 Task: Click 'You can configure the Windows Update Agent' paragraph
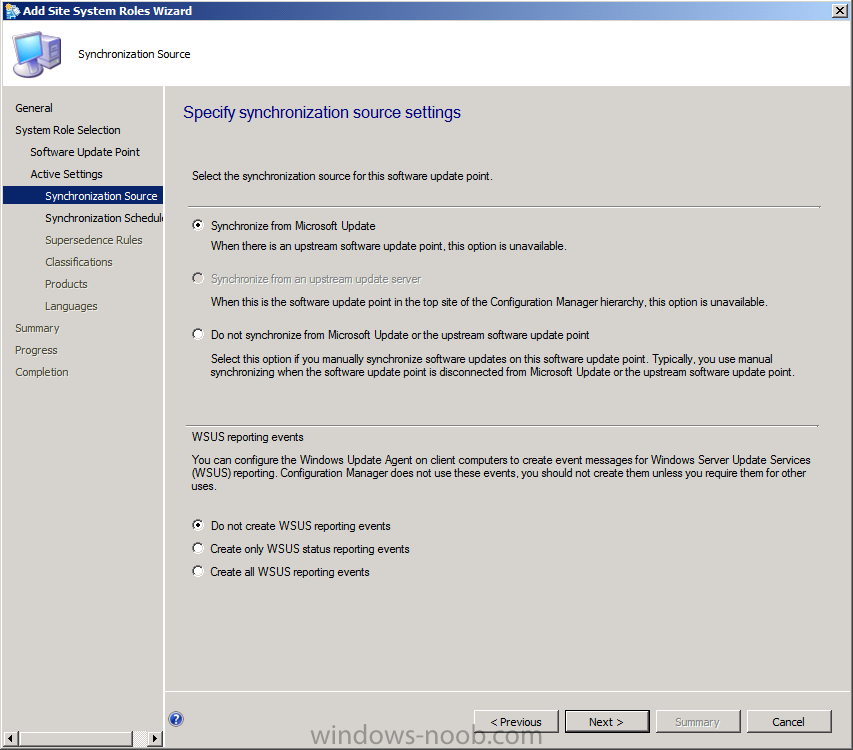[501, 473]
